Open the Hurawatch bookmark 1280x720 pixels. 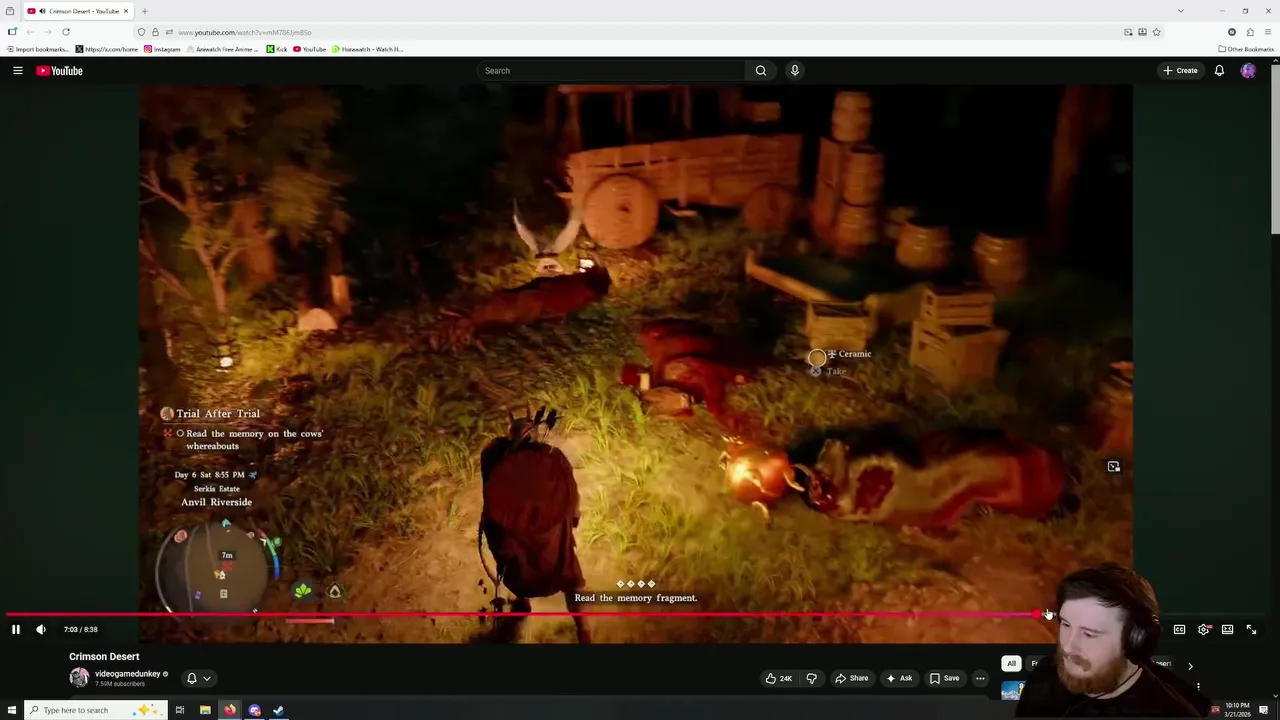[368, 49]
